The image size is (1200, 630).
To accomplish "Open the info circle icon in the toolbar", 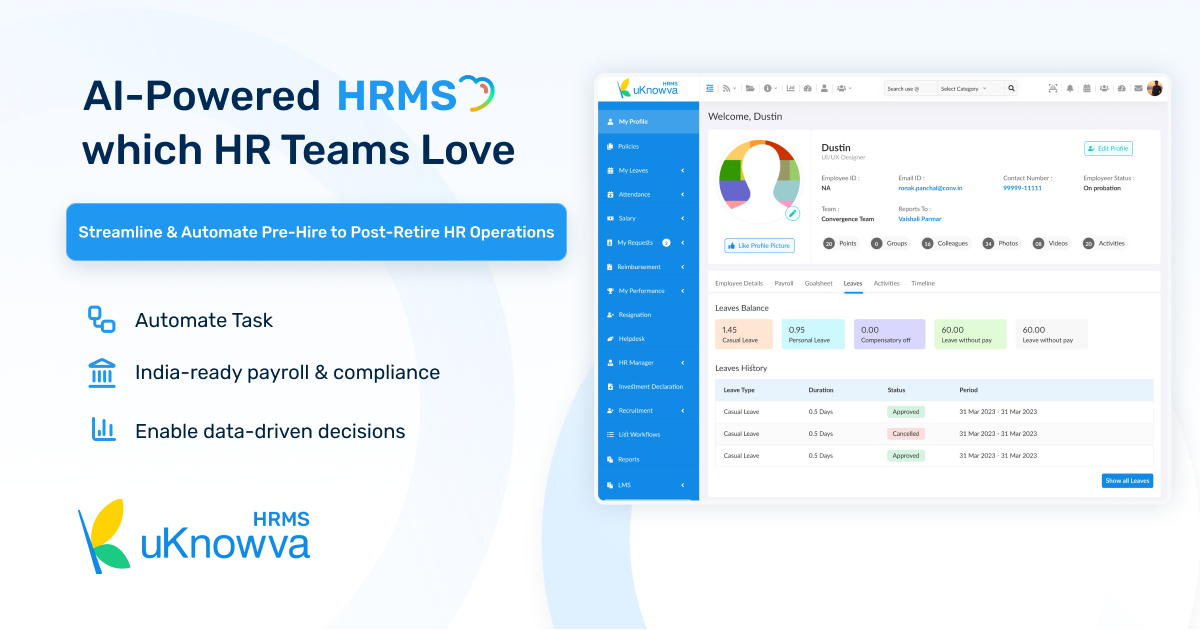I will coord(768,88).
